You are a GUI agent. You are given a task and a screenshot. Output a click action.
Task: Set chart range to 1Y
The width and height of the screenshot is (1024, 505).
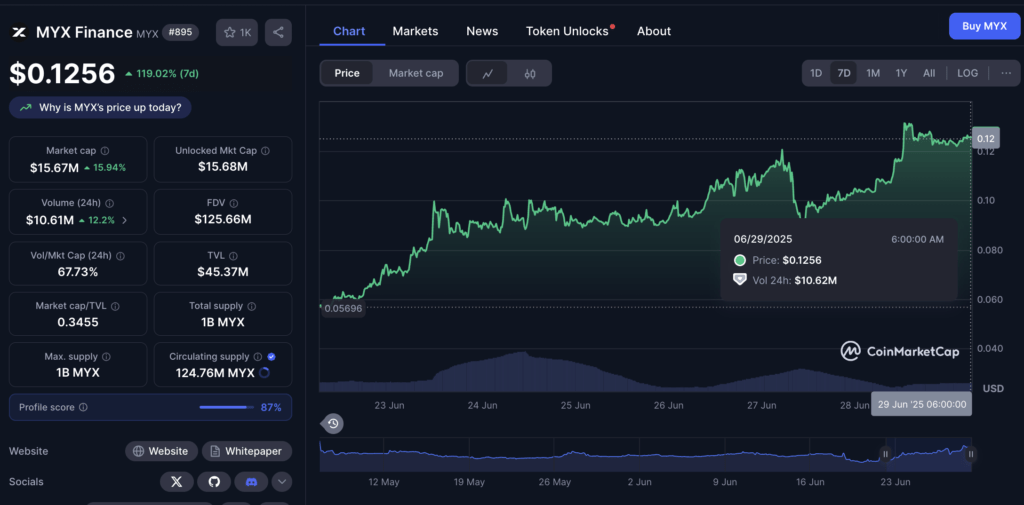(x=901, y=73)
